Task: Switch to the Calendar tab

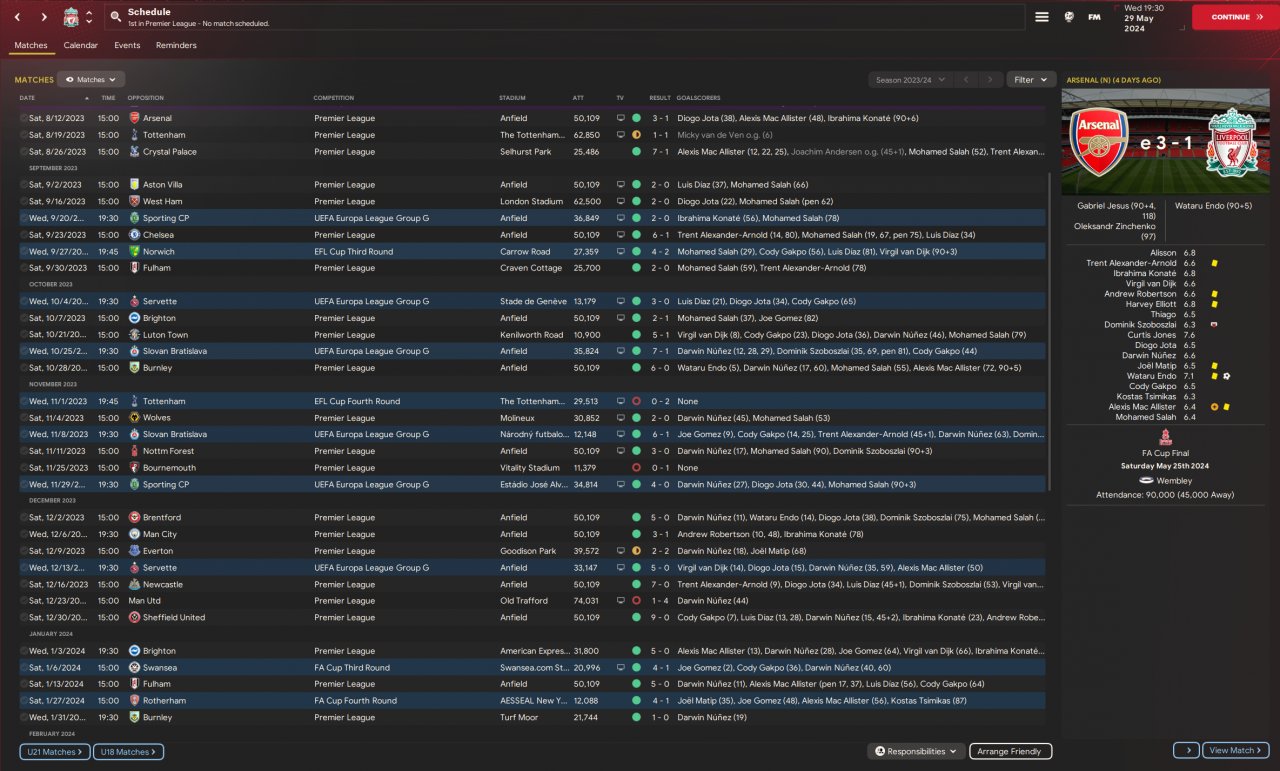Action: coord(81,45)
